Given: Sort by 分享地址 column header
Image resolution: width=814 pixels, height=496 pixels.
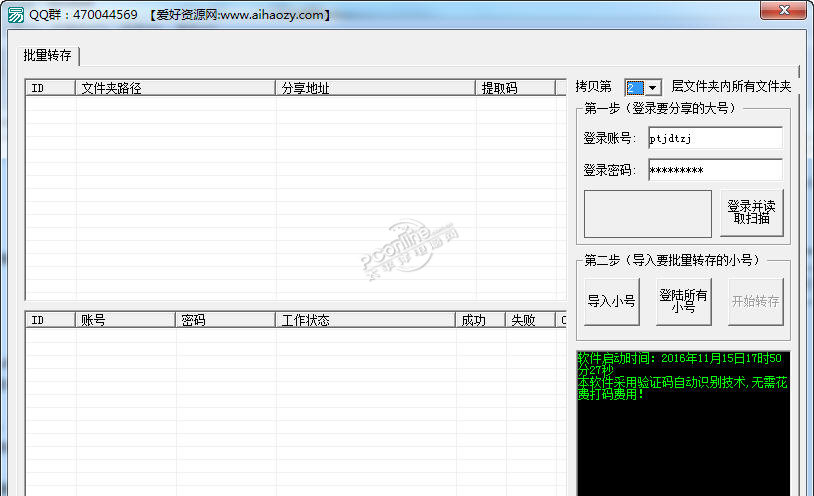Looking at the screenshot, I should pos(375,88).
